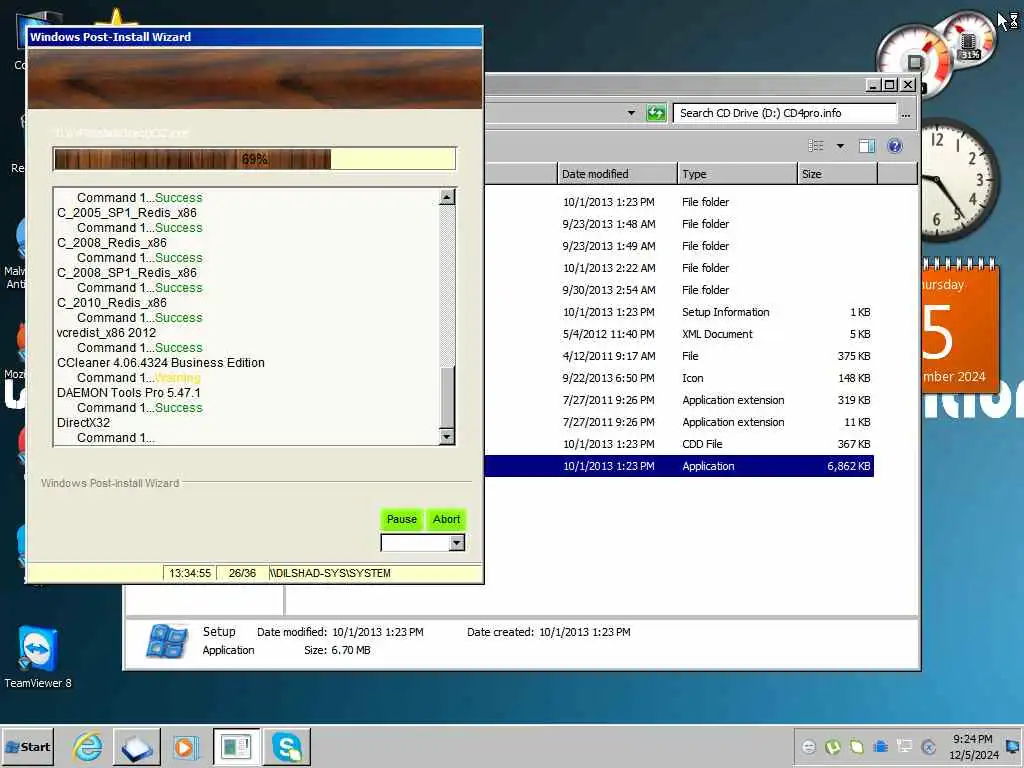Click the Start button on taskbar
This screenshot has height=768, width=1024.
coord(27,746)
